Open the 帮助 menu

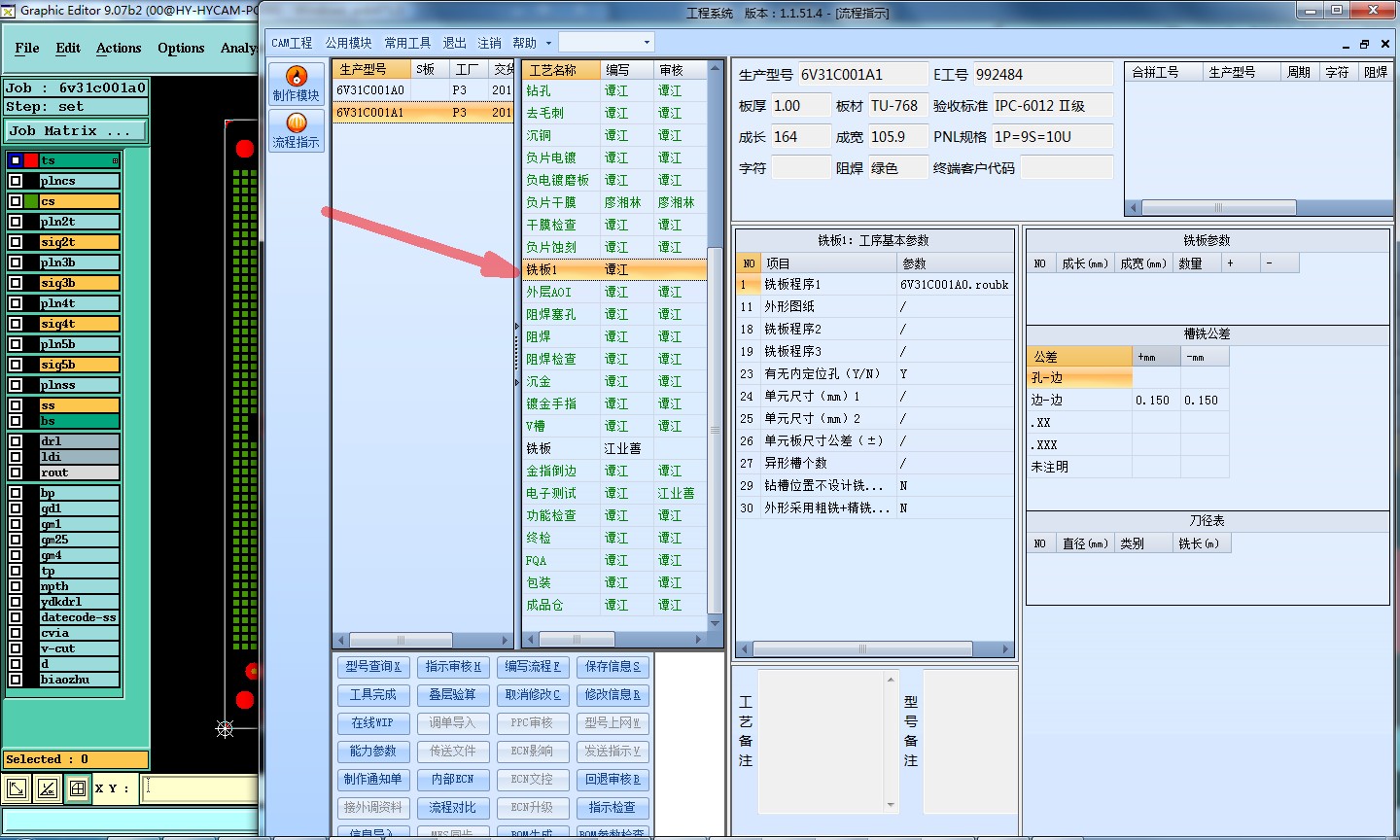(525, 43)
